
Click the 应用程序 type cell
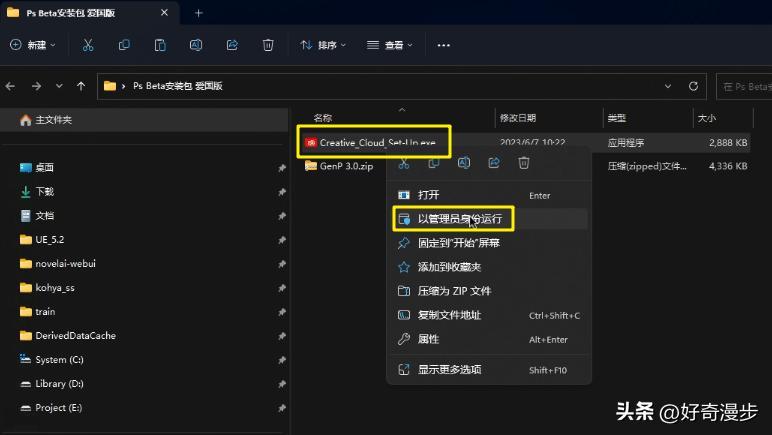(x=626, y=143)
